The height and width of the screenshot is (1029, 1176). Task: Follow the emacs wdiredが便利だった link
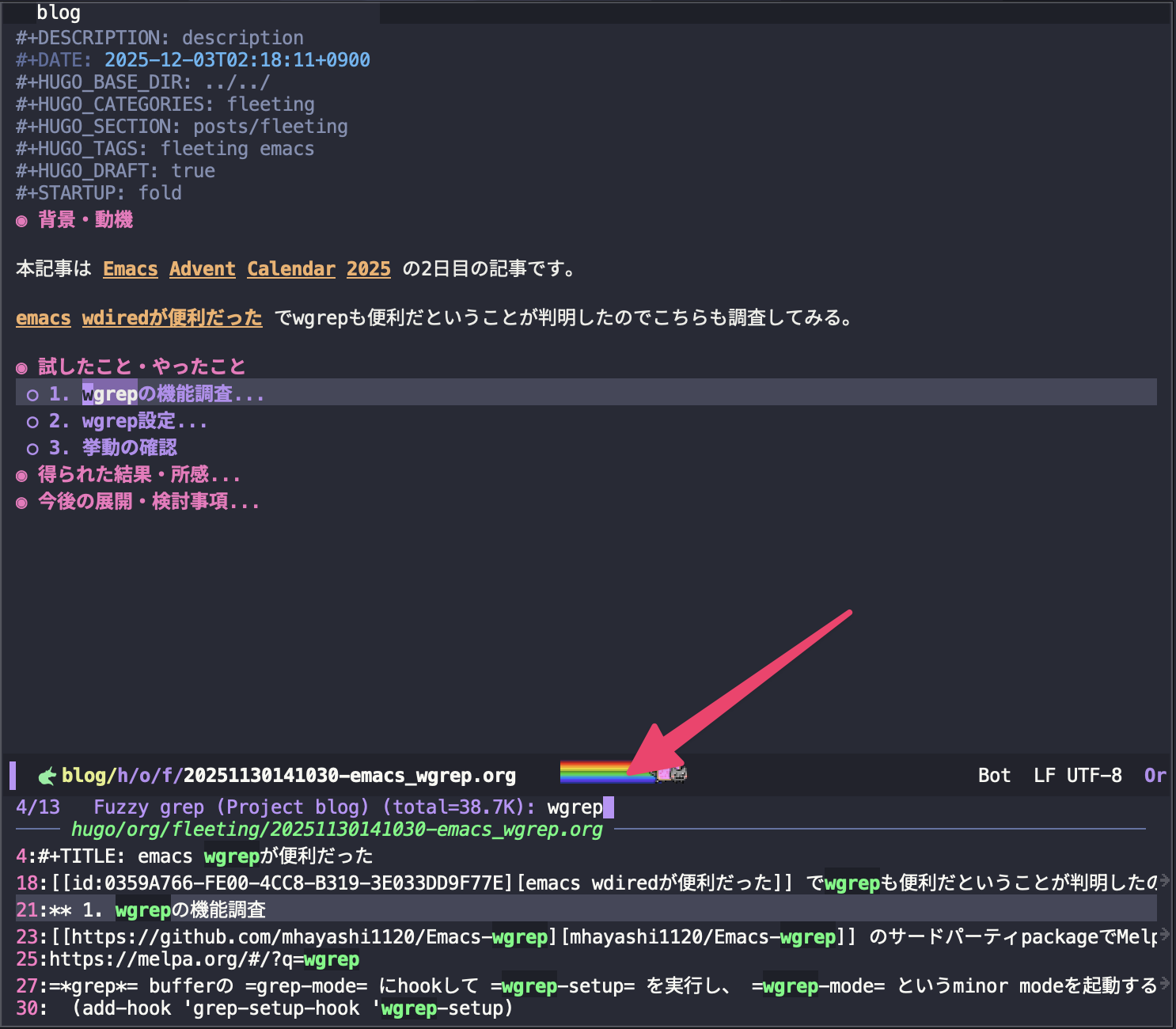[139, 318]
